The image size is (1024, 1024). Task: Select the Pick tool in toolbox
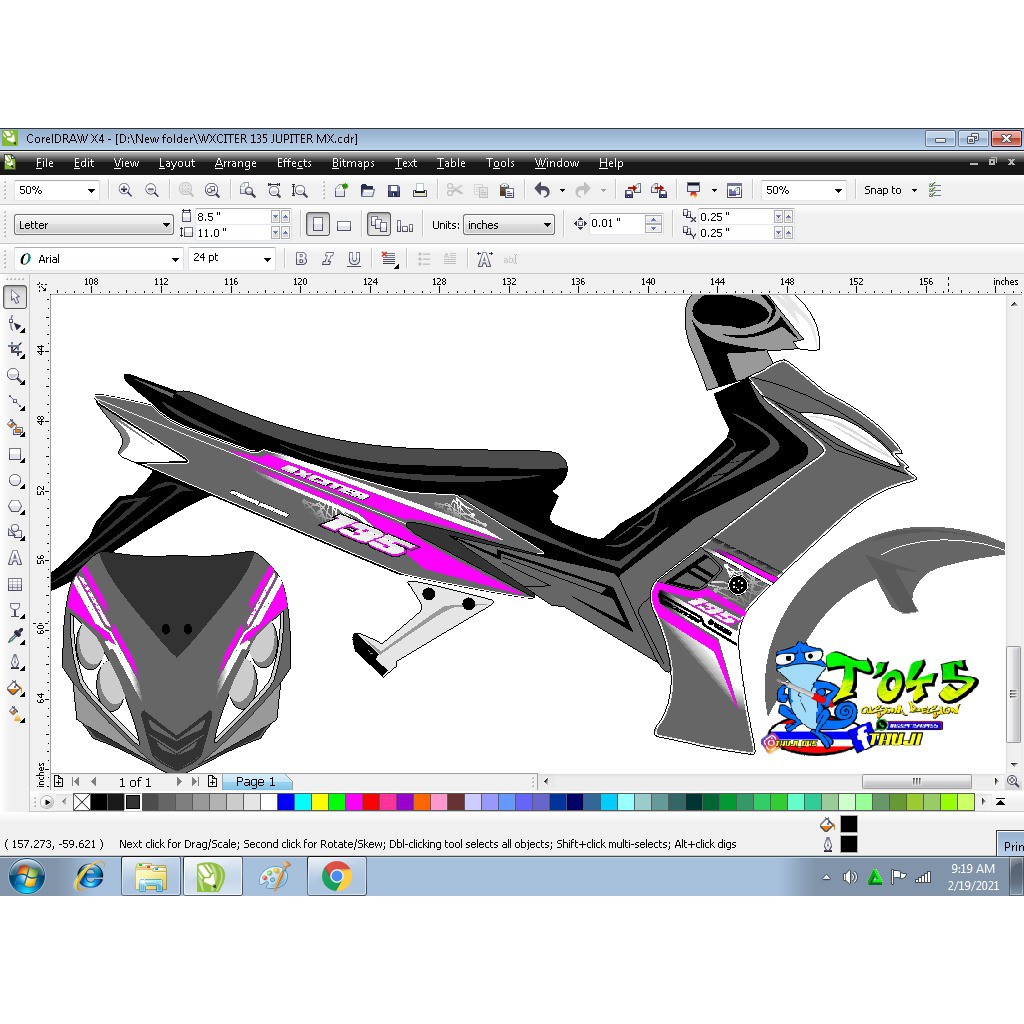(16, 297)
